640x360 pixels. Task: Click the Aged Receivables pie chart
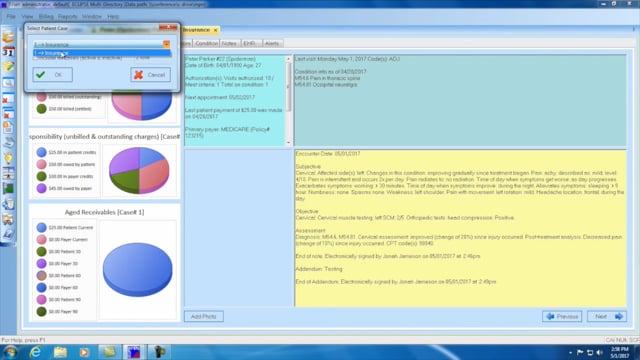[138, 269]
